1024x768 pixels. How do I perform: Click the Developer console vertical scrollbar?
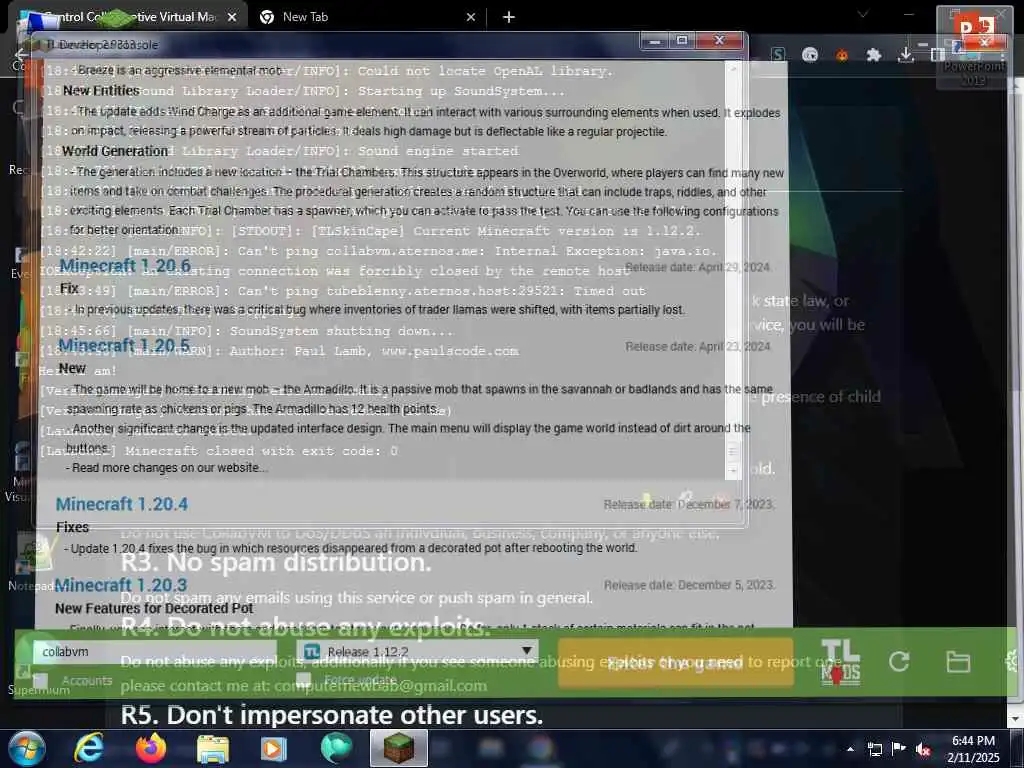(x=732, y=270)
